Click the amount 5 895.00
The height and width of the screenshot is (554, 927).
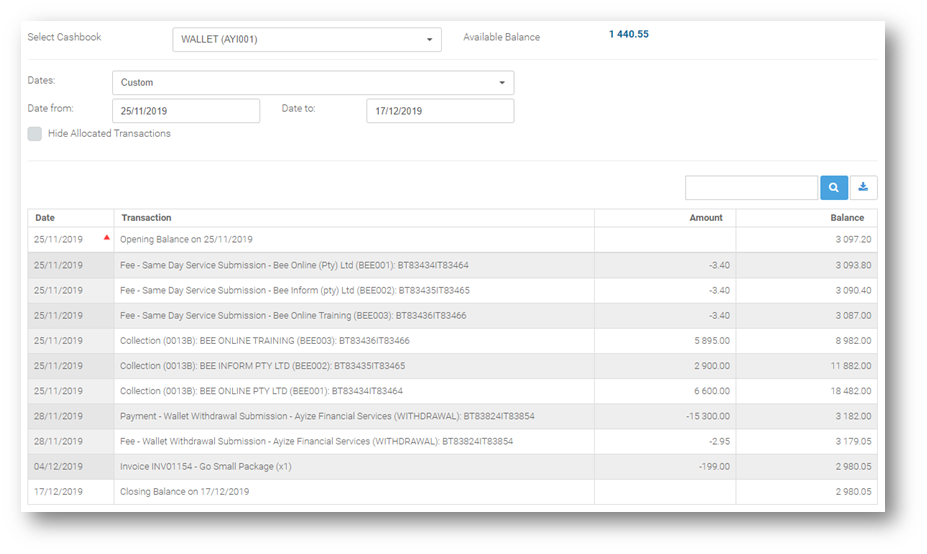click(x=712, y=341)
